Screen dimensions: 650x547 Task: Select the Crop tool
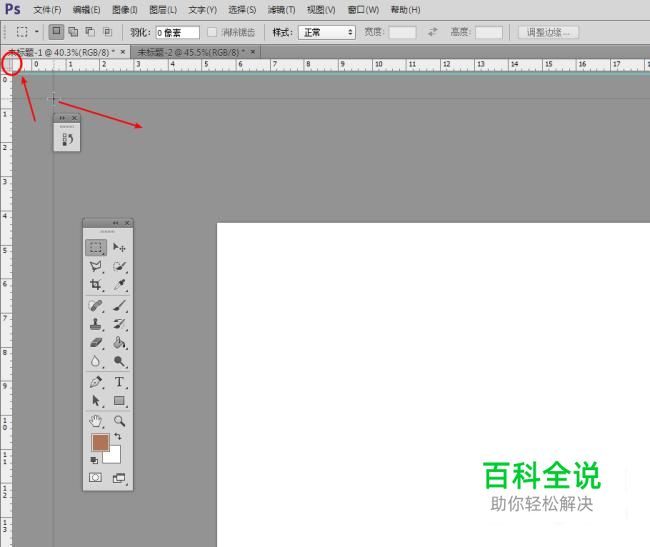click(96, 285)
